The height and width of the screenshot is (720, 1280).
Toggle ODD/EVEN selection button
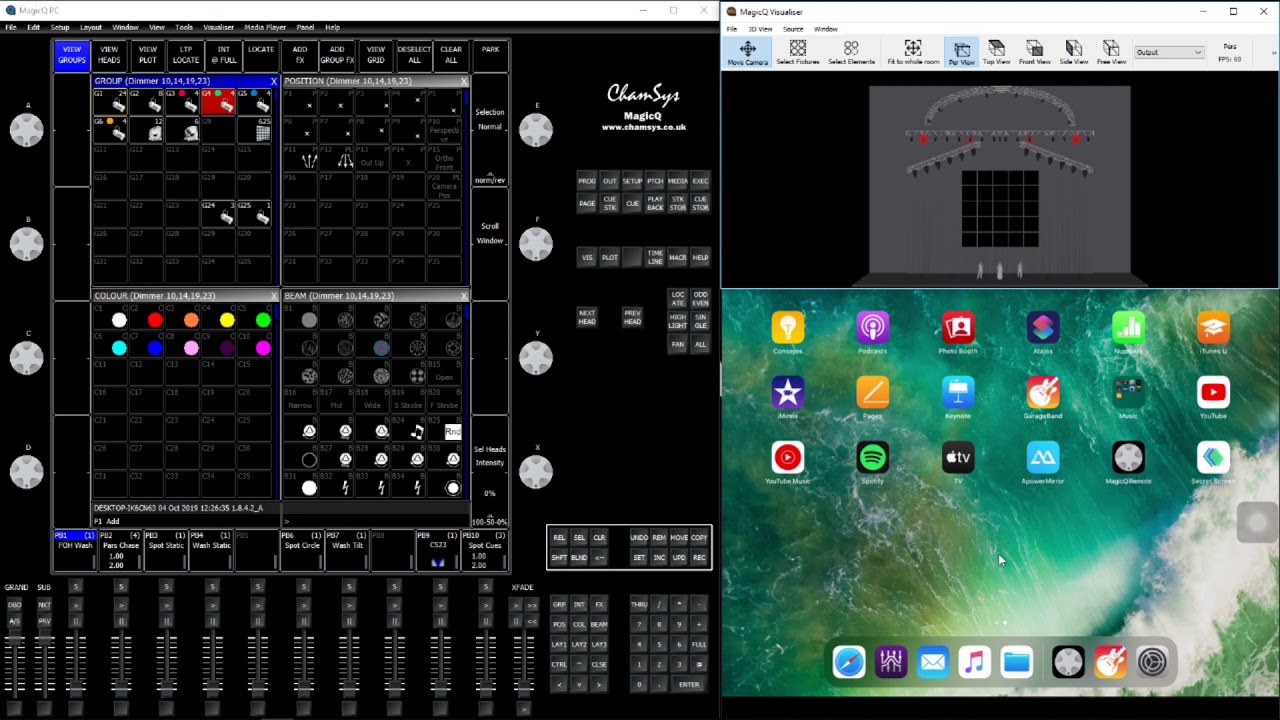(701, 298)
